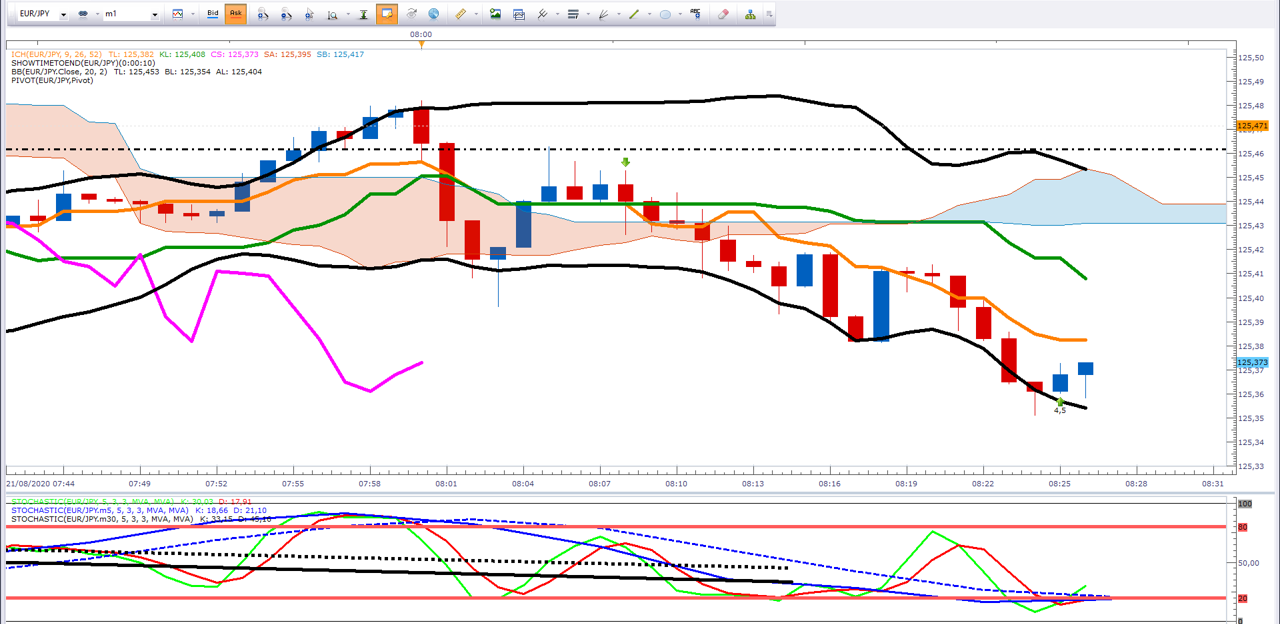Click the chart link chain icon
This screenshot has height=624, width=1280.
(x=83, y=14)
